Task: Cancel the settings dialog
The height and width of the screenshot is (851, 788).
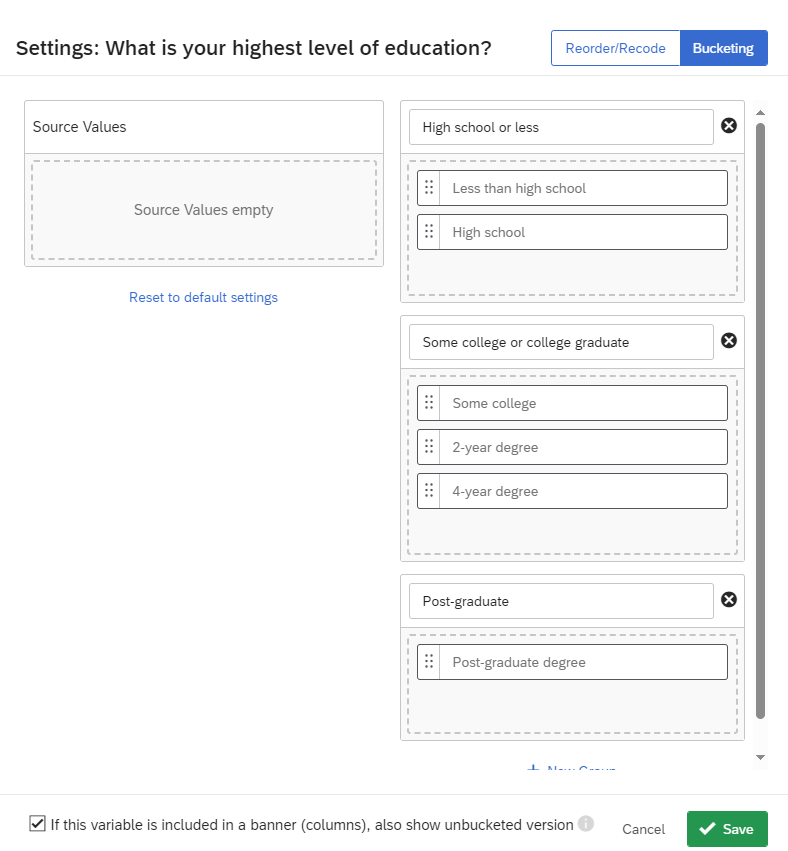Action: [643, 829]
